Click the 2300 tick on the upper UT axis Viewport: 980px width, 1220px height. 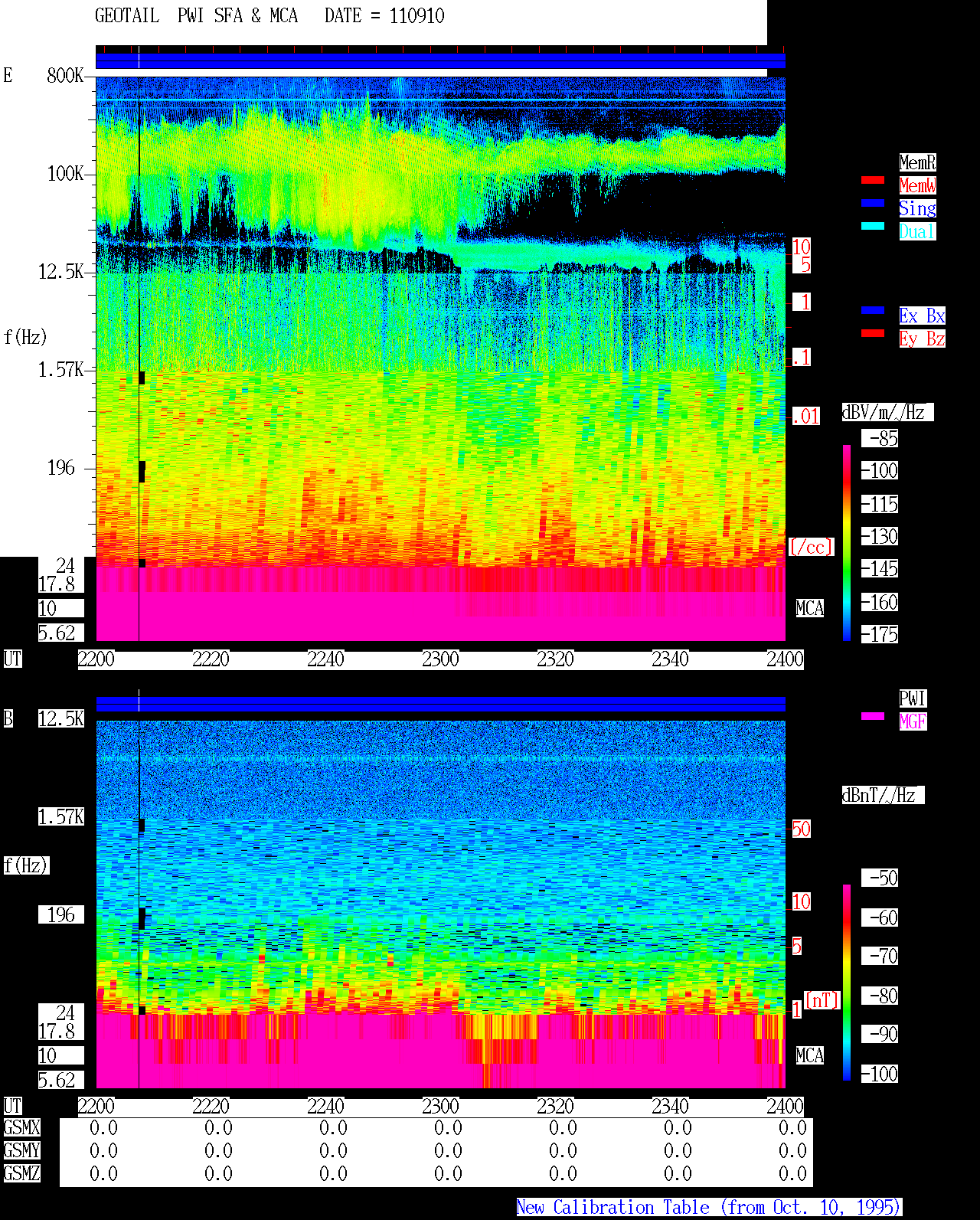tap(440, 659)
